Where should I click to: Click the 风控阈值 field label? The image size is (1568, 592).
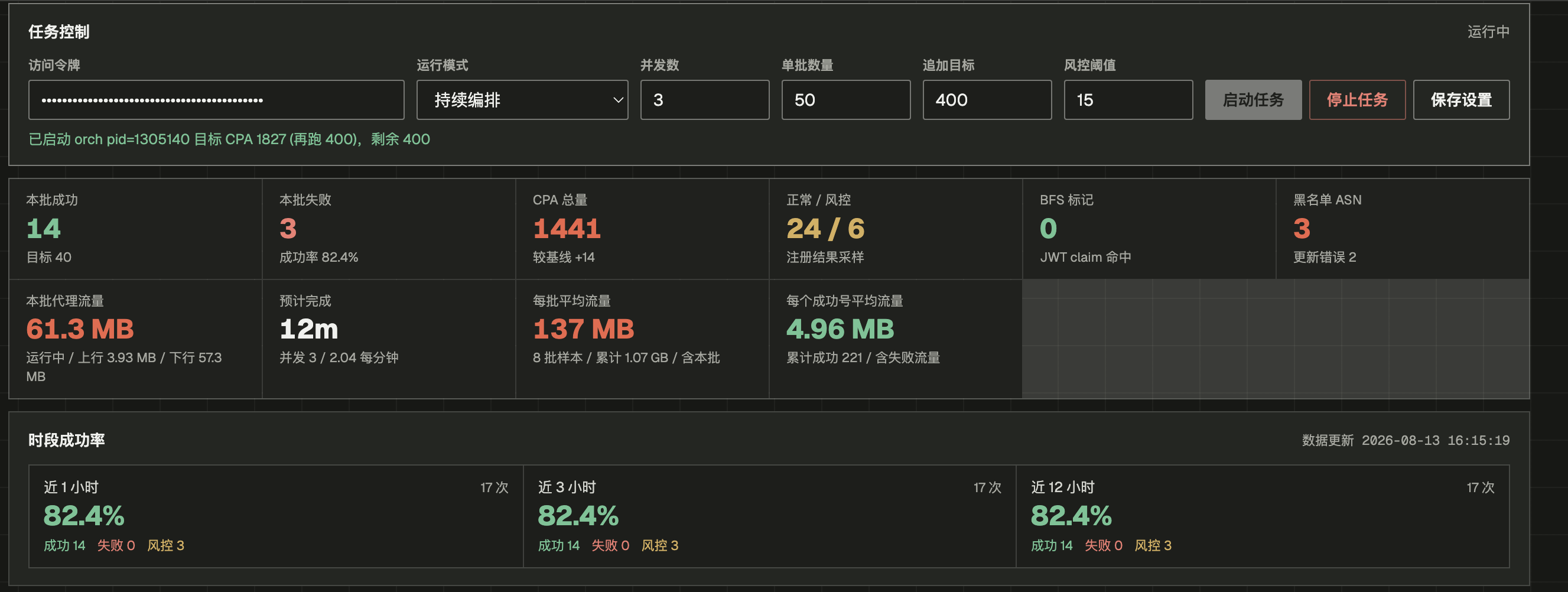pos(1089,65)
